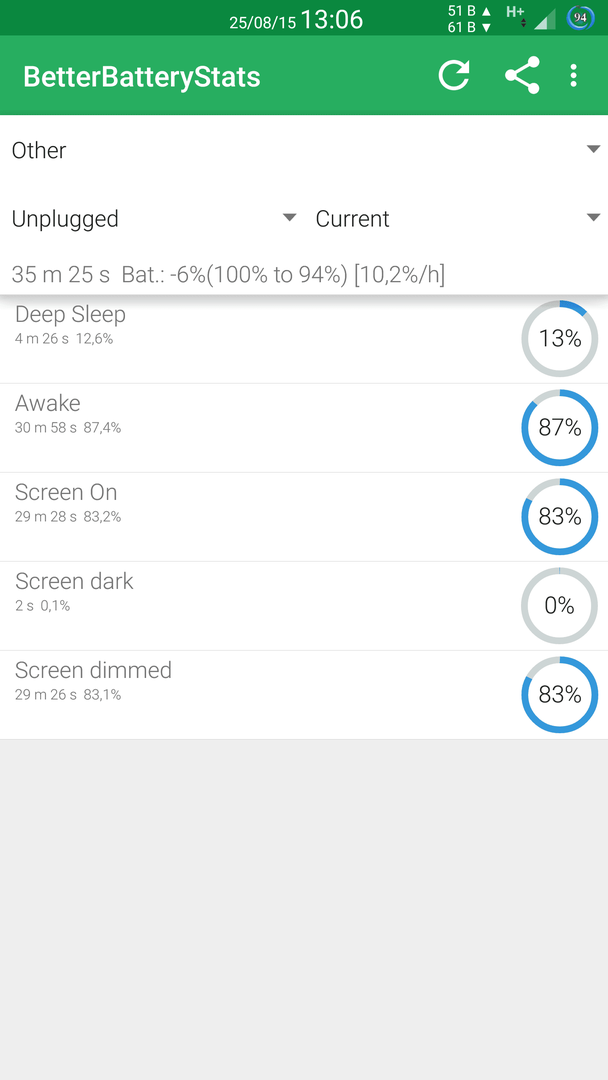Tap the Screen dimmed 83% circular gauge
This screenshot has width=608, height=1080.
point(559,694)
